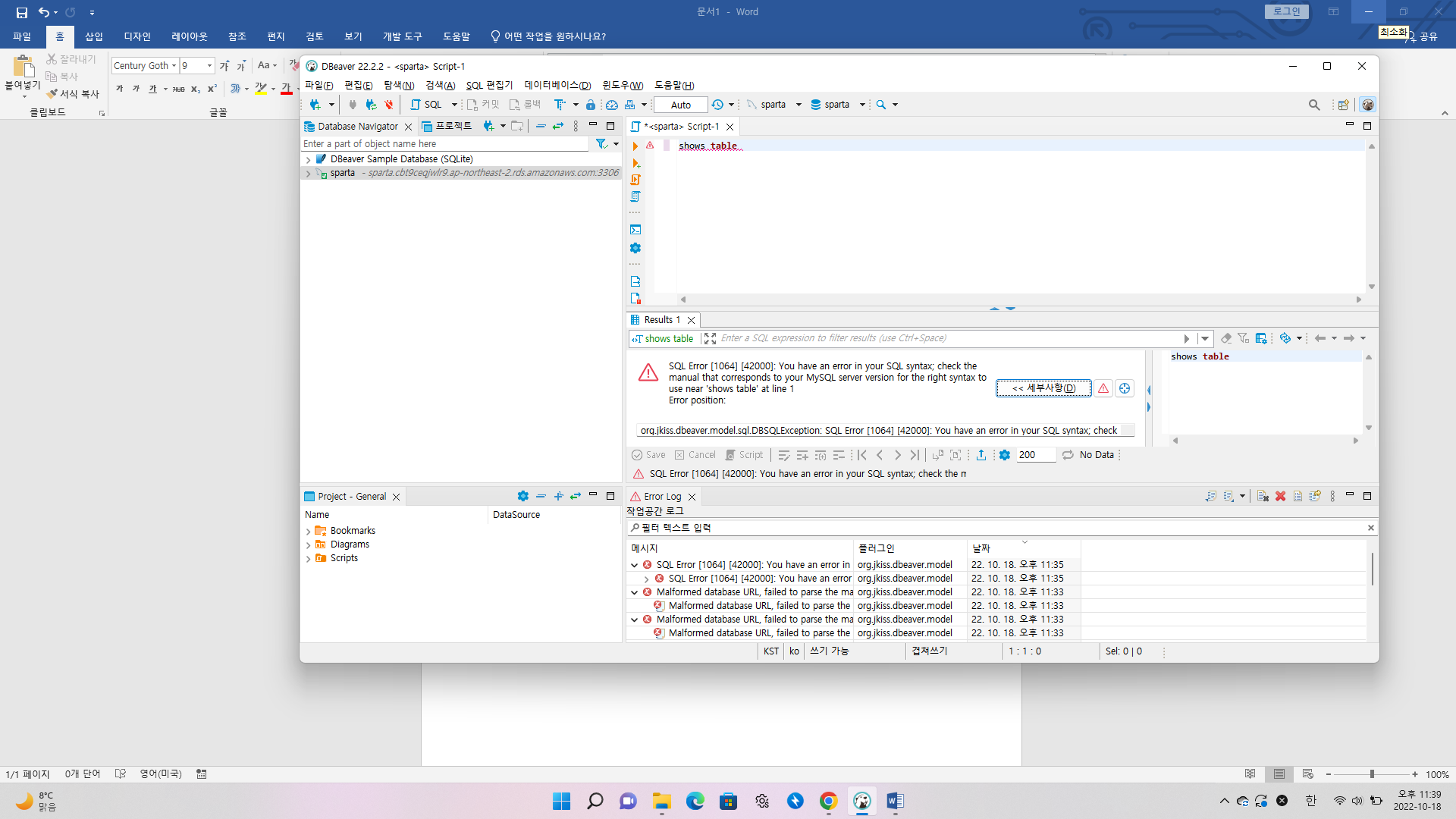Viewport: 1456px width, 819px height.
Task: Open the dashboard gauge icon in DBeaver toolbar
Action: click(x=611, y=105)
